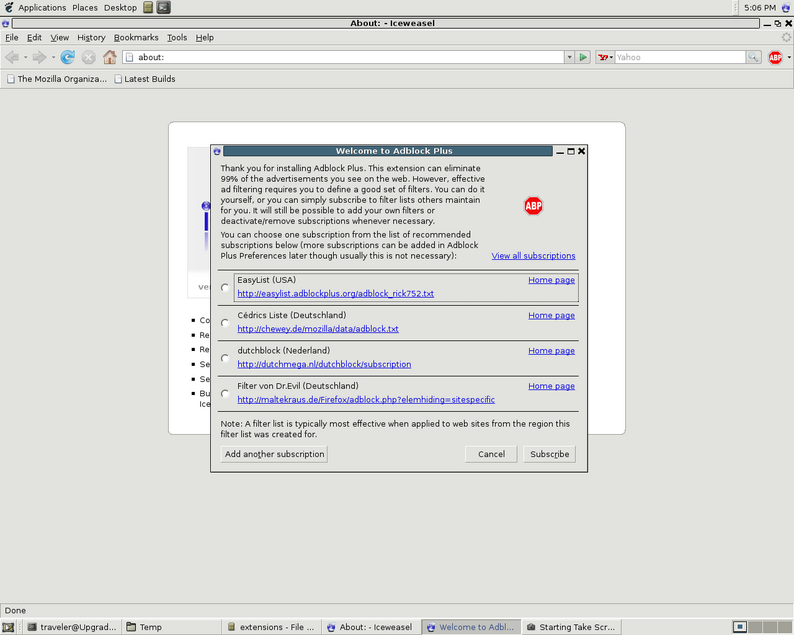
Task: Switch to extensions - File taskbar window
Action: tap(271, 627)
